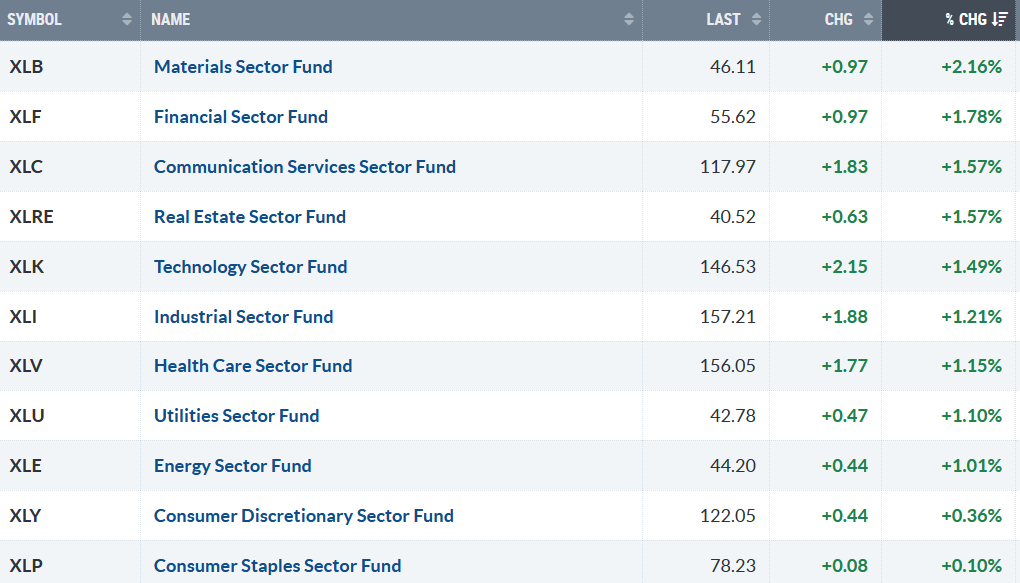Open the Real Estate Sector Fund link
The width and height of the screenshot is (1020, 583).
250,217
